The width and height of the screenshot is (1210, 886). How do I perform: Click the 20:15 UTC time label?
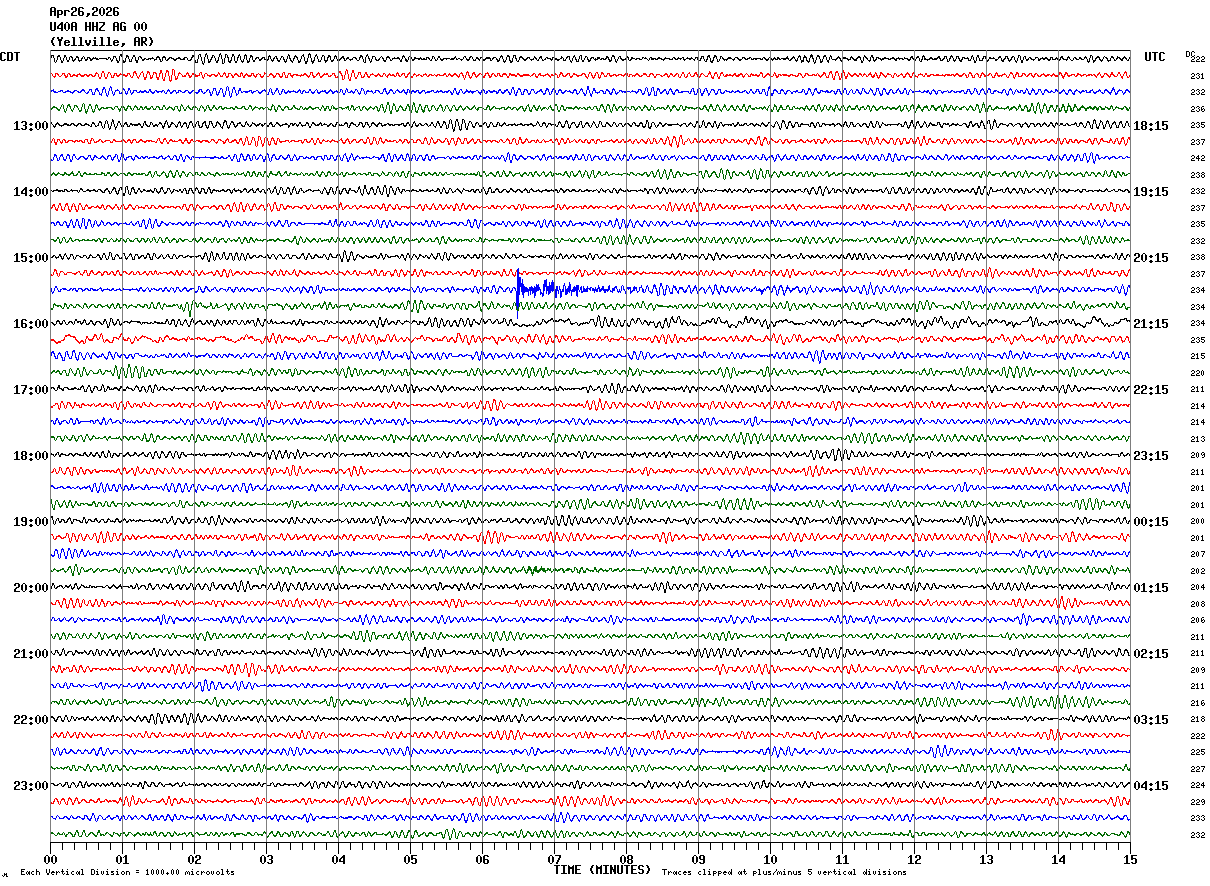[1151, 258]
